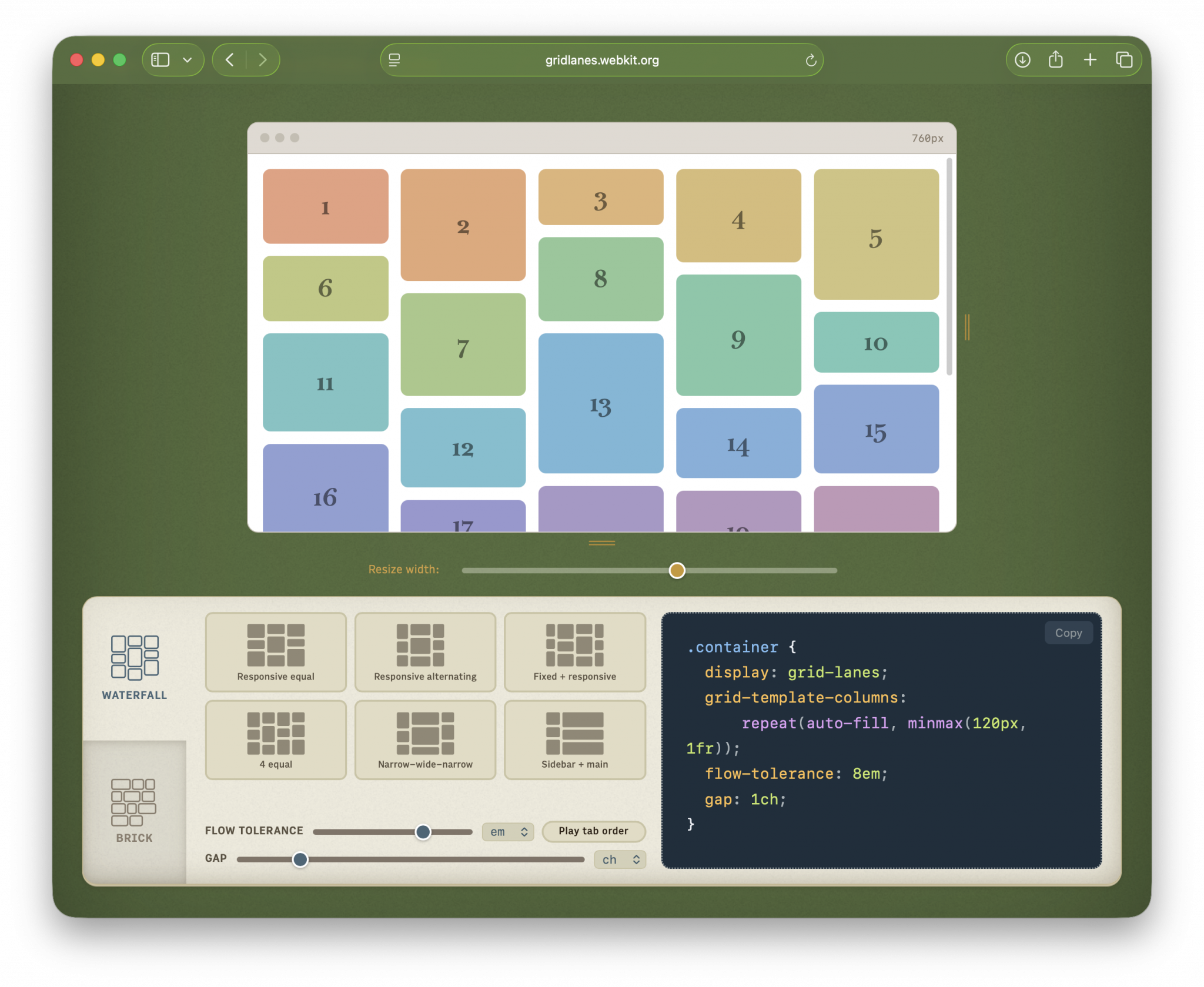Choose the Fixed + responsive layout

574,652
